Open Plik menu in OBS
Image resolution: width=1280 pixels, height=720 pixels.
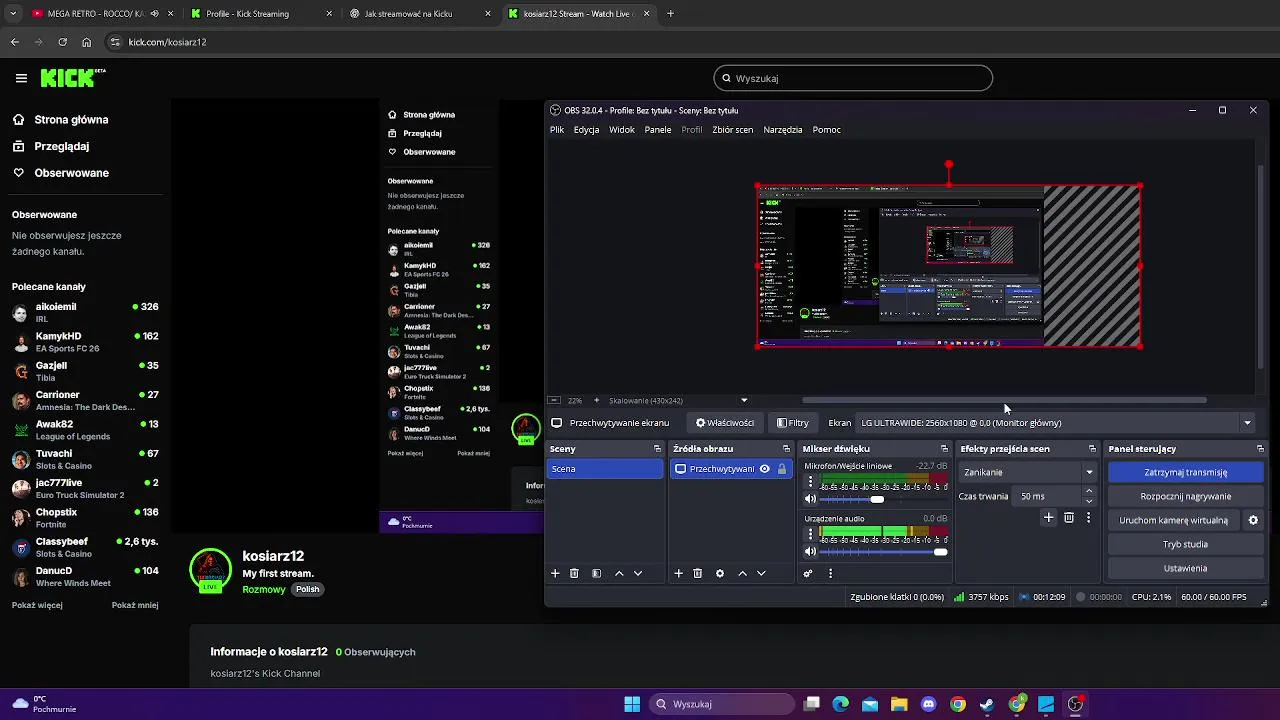pyautogui.click(x=557, y=130)
